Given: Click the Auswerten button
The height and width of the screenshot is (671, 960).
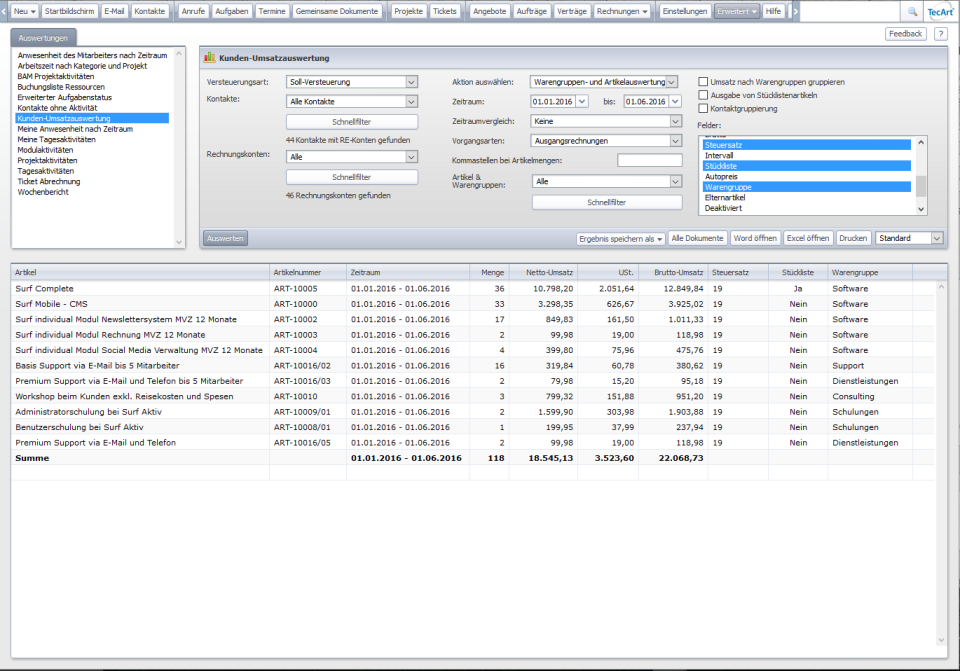Looking at the screenshot, I should (225, 238).
